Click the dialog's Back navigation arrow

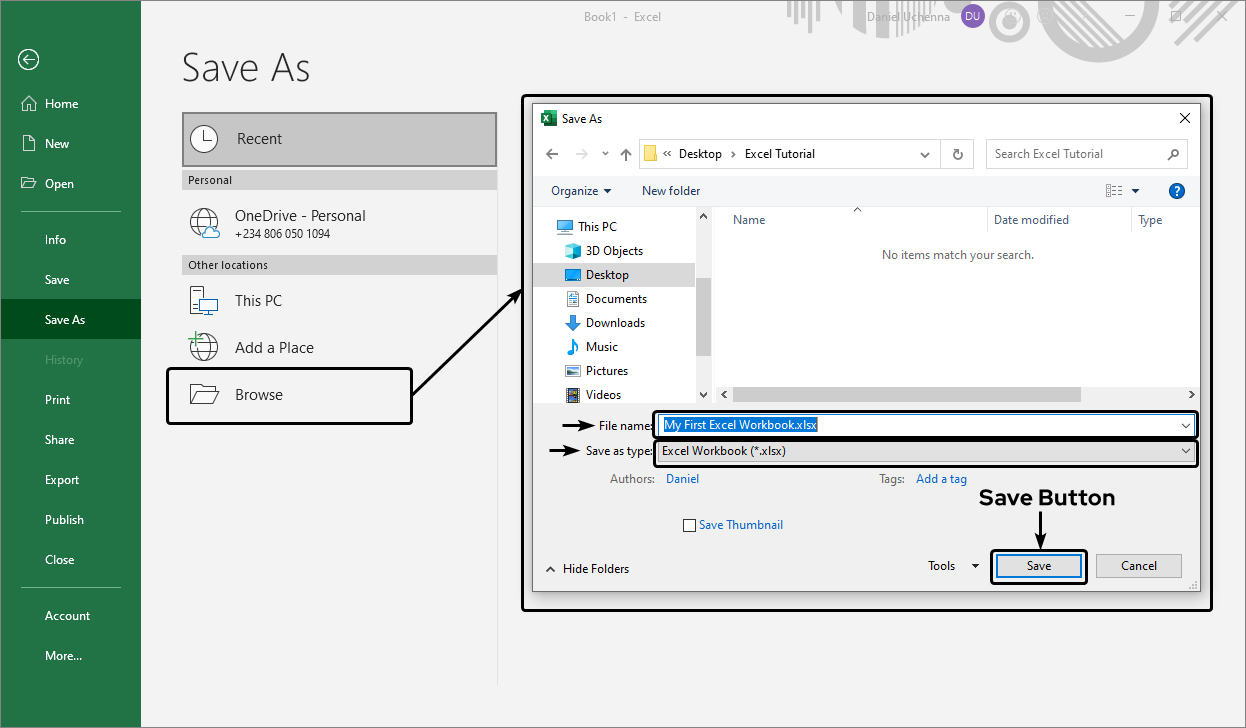coord(552,154)
